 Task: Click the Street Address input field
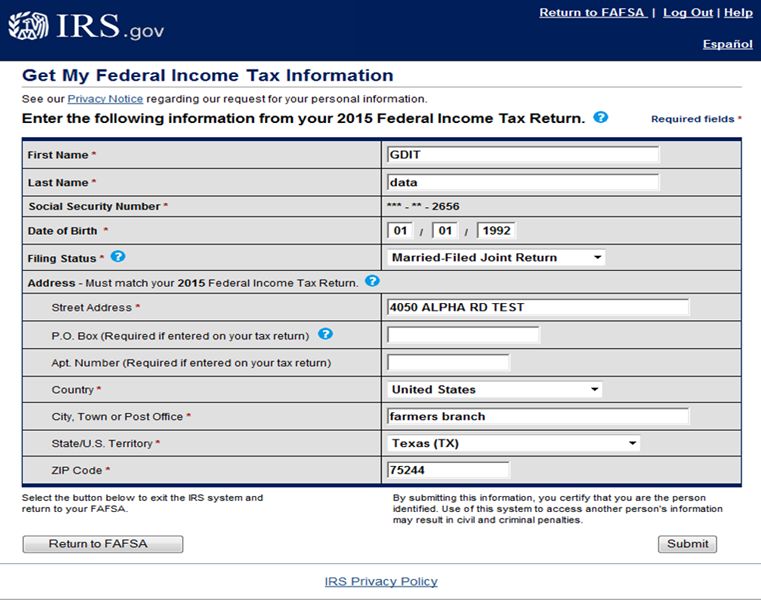[538, 307]
